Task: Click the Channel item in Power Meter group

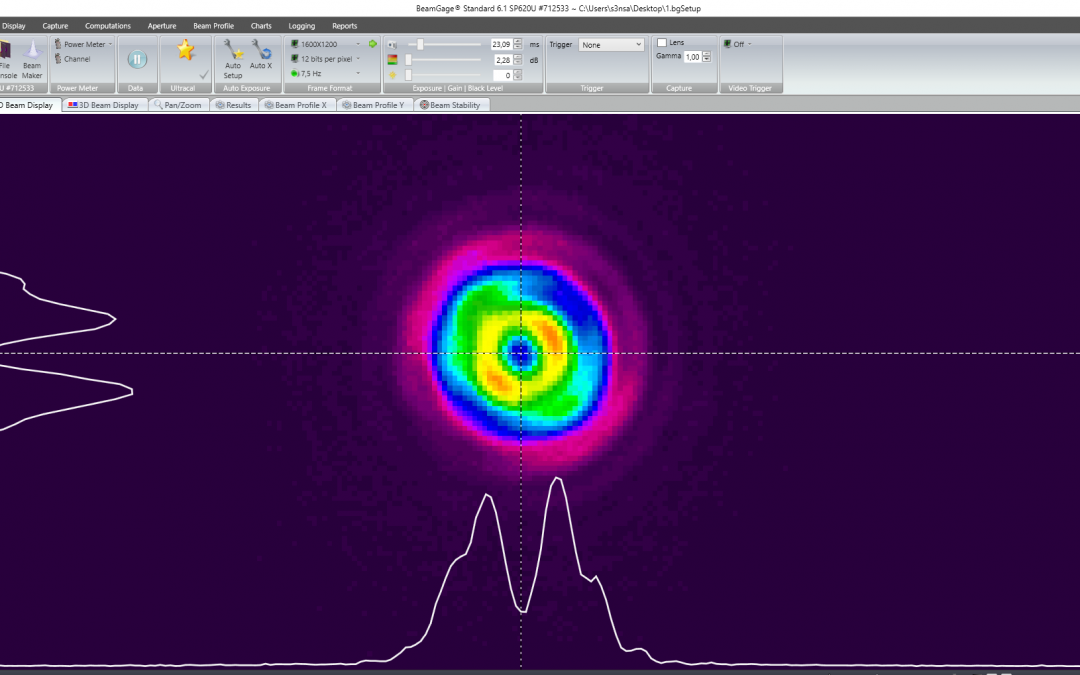Action: coord(72,59)
